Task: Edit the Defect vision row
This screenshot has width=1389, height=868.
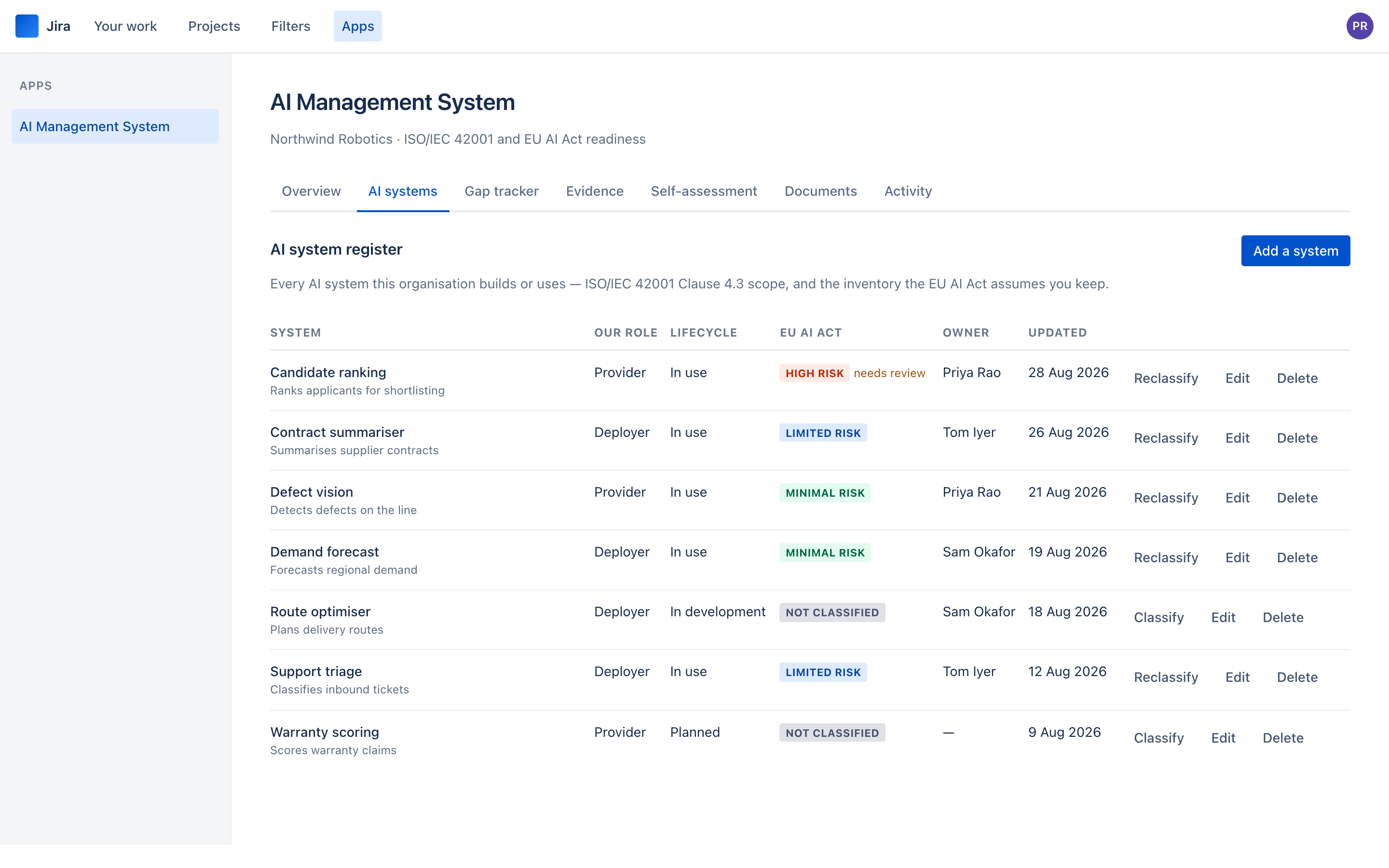Action: coord(1237,498)
